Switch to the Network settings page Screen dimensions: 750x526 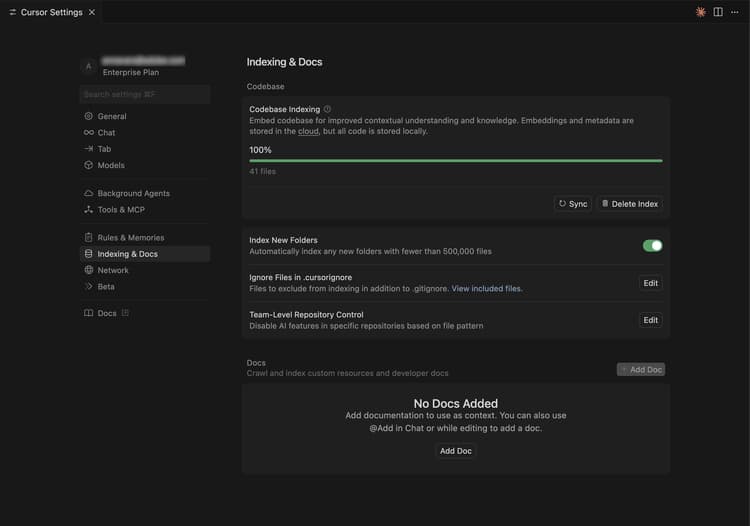coord(145,270)
